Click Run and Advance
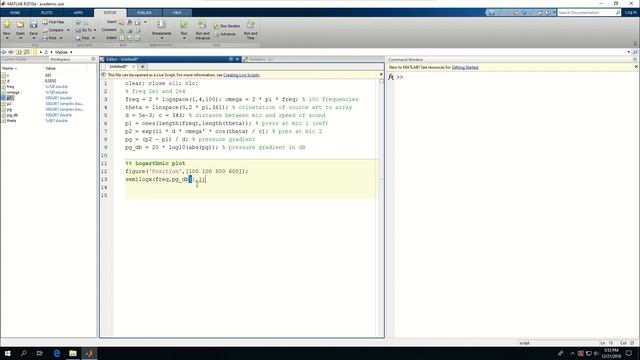The width and height of the screenshot is (640, 360). click(x=202, y=30)
